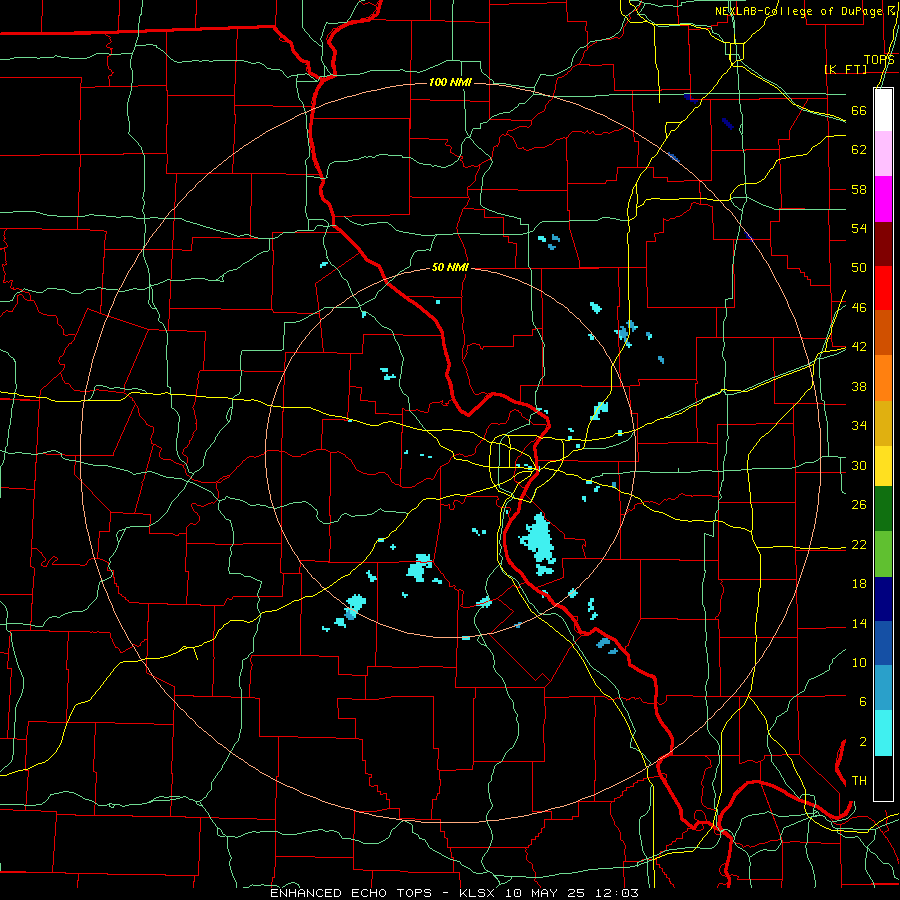Image resolution: width=900 pixels, height=900 pixels.
Task: Pick the burnt orange legend band
Action: (883, 333)
